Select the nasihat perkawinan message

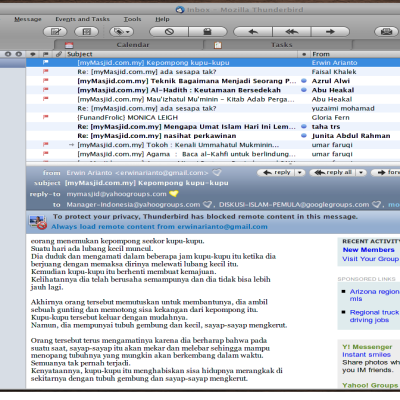coord(213,136)
